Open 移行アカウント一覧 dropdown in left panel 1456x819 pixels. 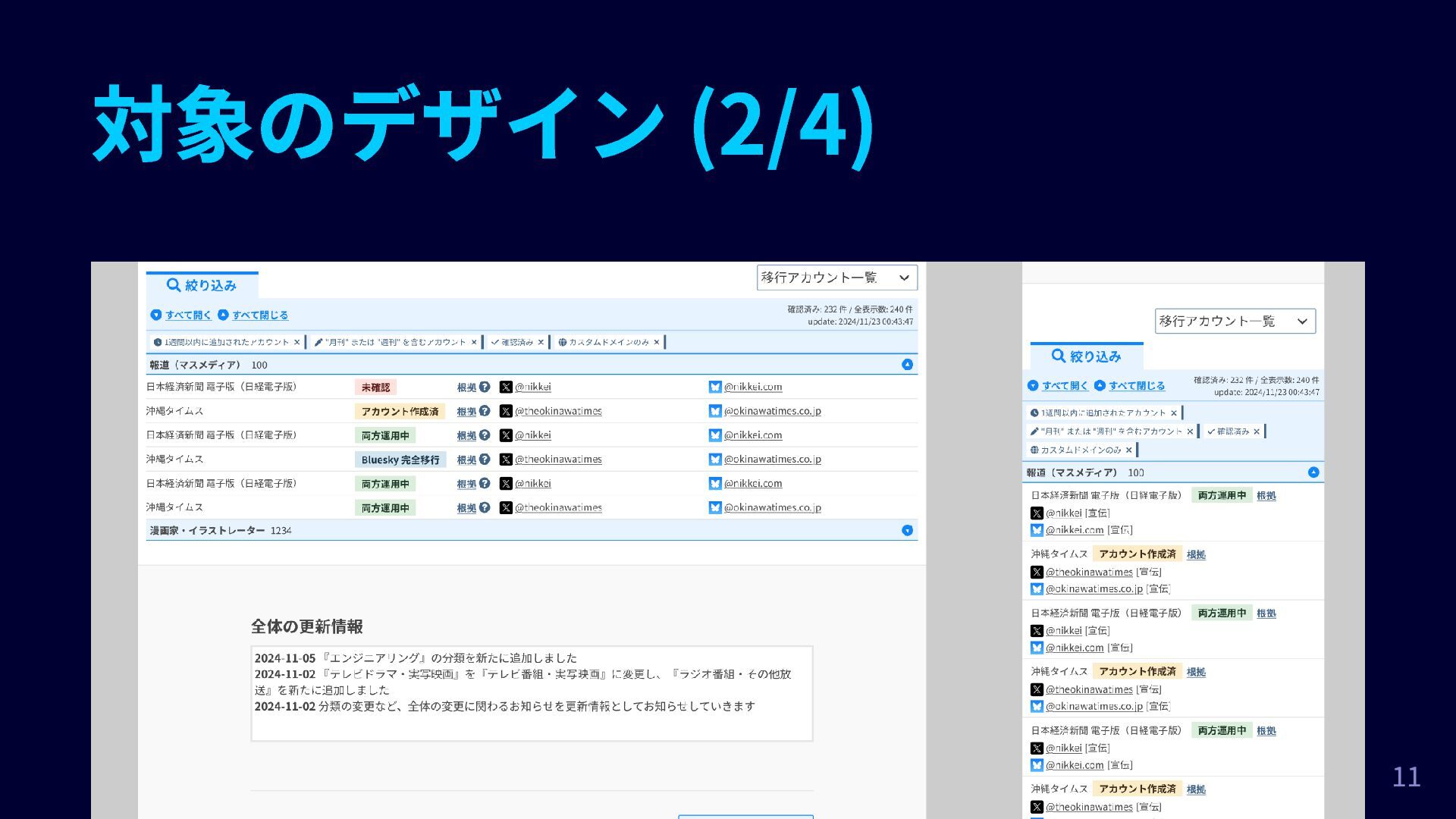coord(836,278)
